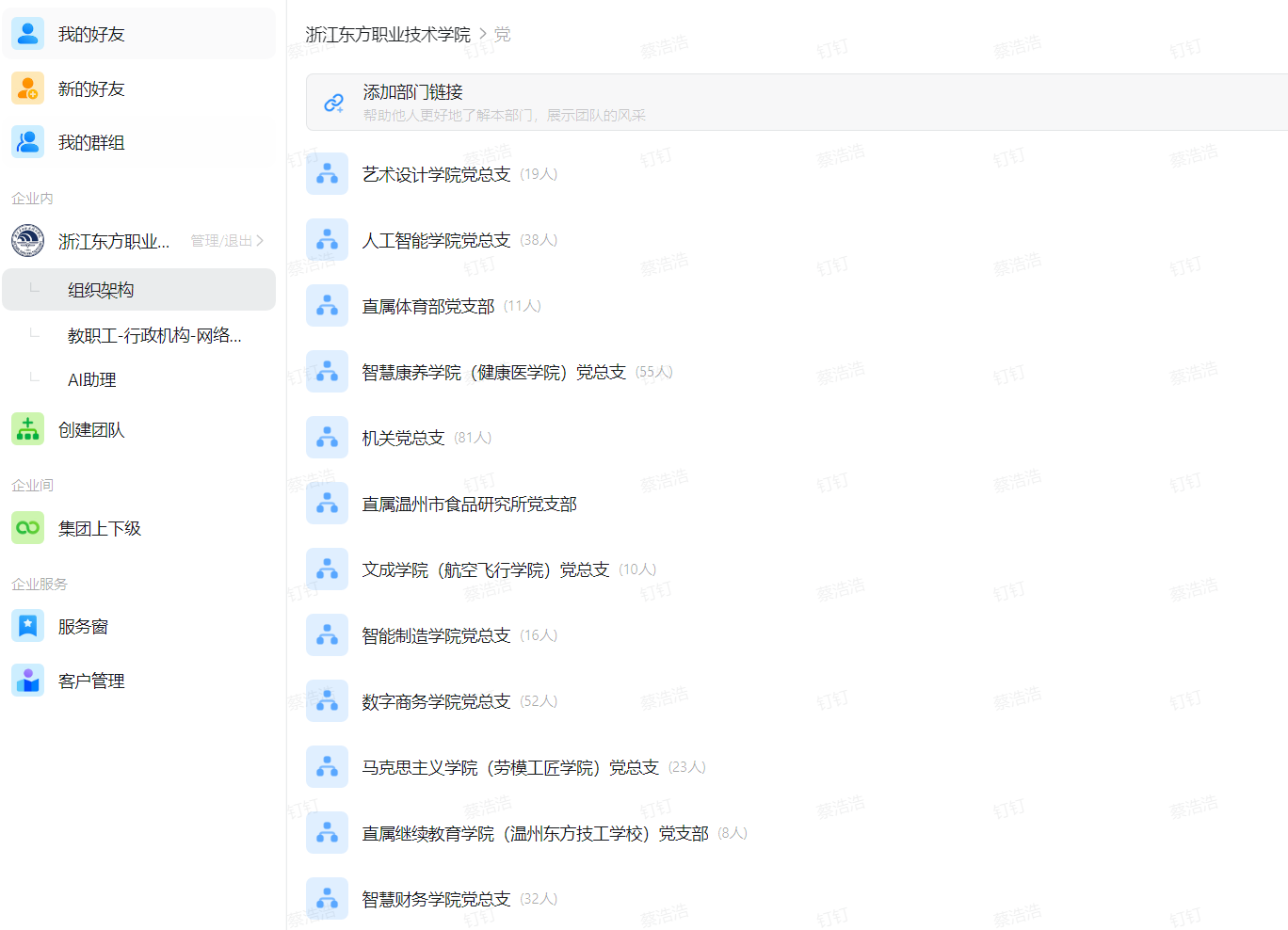The width and height of the screenshot is (1288, 930).
Task: Open 教职工-行政机构-网络 tree item
Action: 154,335
